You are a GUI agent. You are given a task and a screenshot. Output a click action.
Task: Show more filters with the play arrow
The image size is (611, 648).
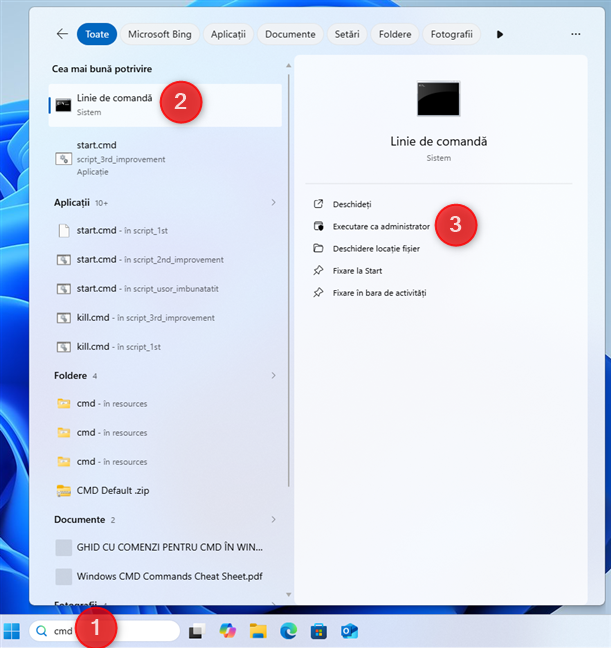click(x=500, y=34)
